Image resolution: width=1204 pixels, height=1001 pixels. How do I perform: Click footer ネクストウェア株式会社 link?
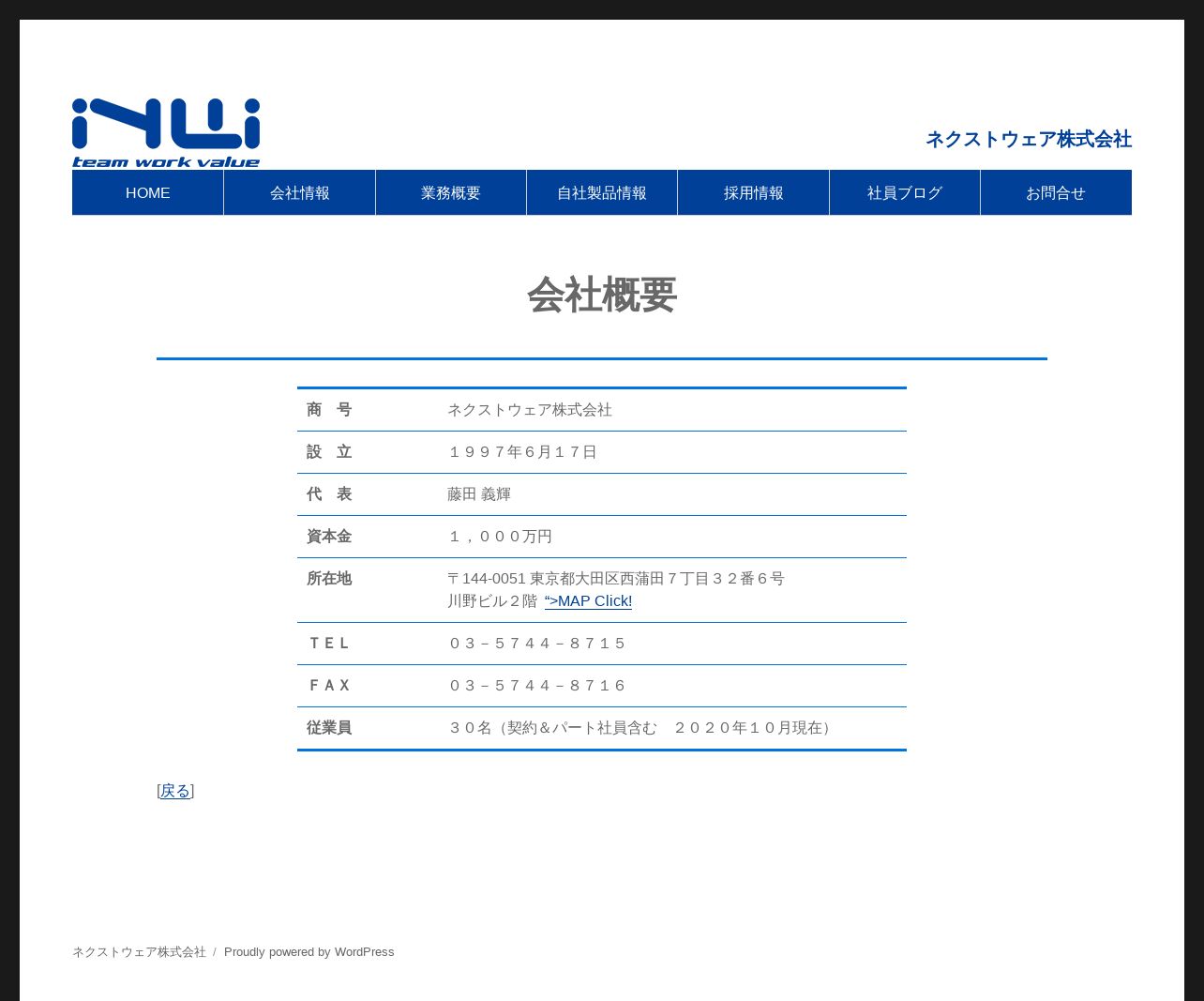click(139, 951)
